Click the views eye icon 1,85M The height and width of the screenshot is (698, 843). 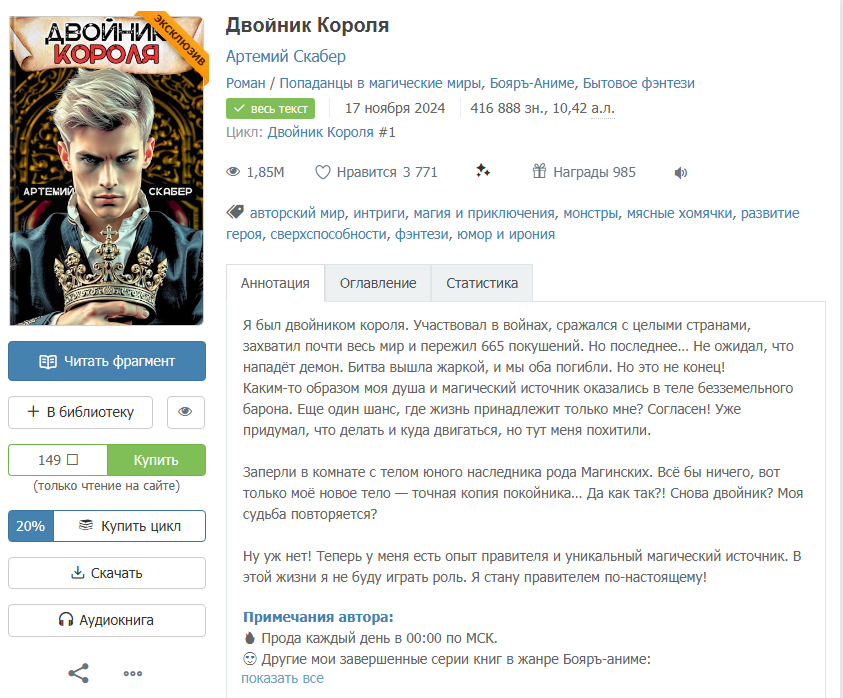[233, 172]
